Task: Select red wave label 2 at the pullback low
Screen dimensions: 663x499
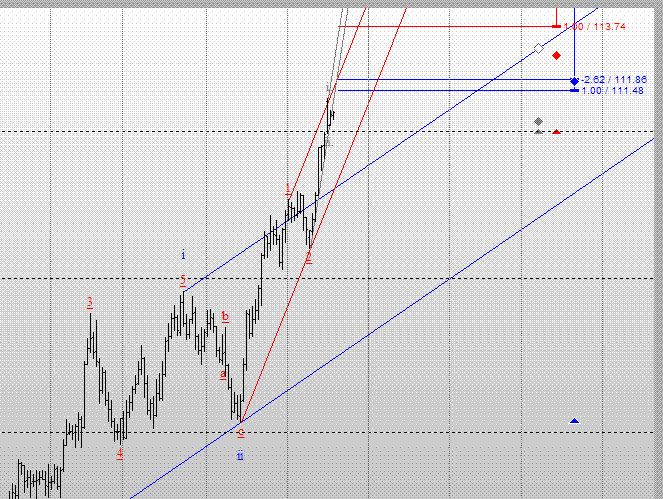Action: tap(308, 257)
